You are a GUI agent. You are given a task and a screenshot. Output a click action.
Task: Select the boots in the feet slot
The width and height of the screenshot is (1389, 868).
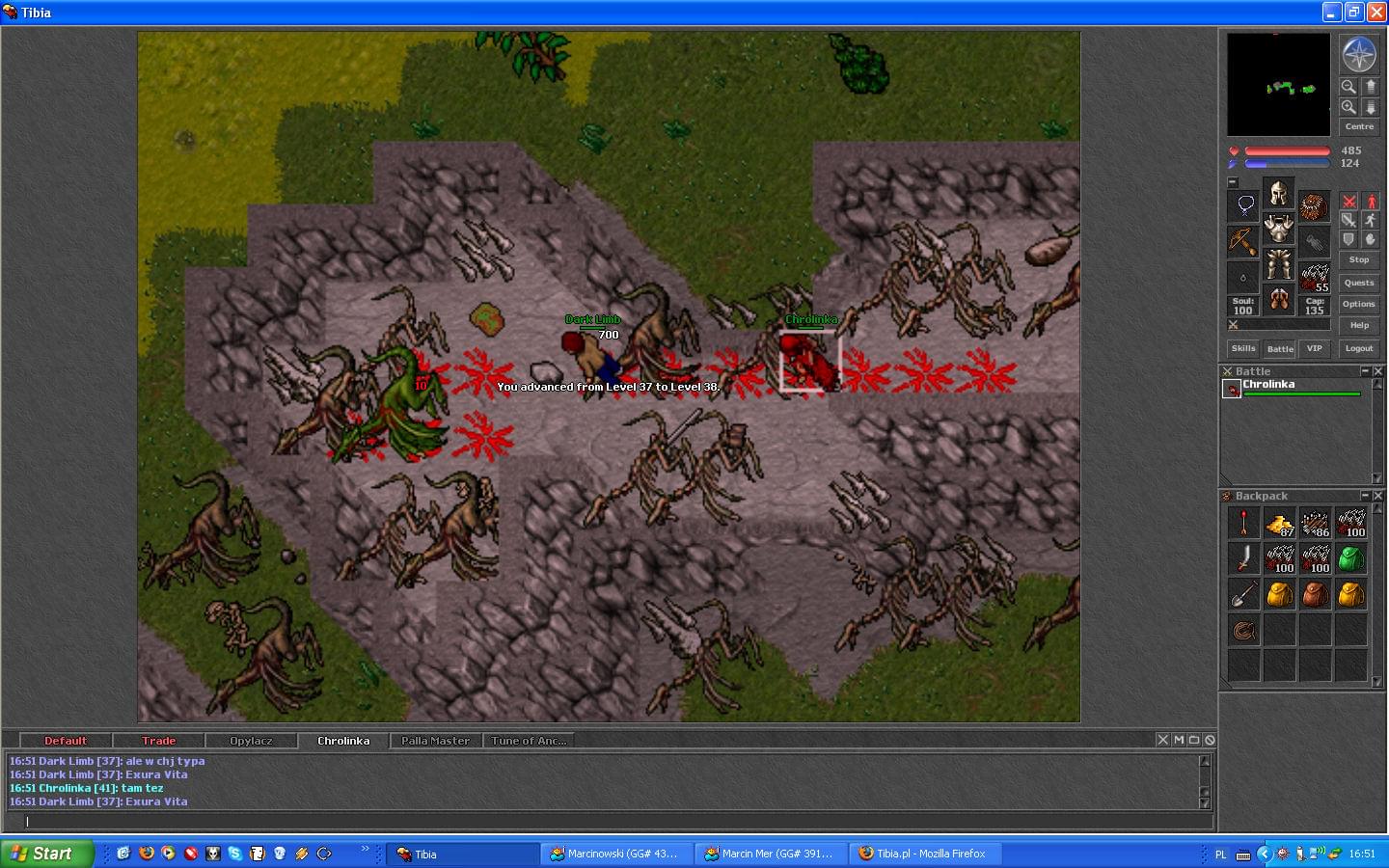(1279, 300)
